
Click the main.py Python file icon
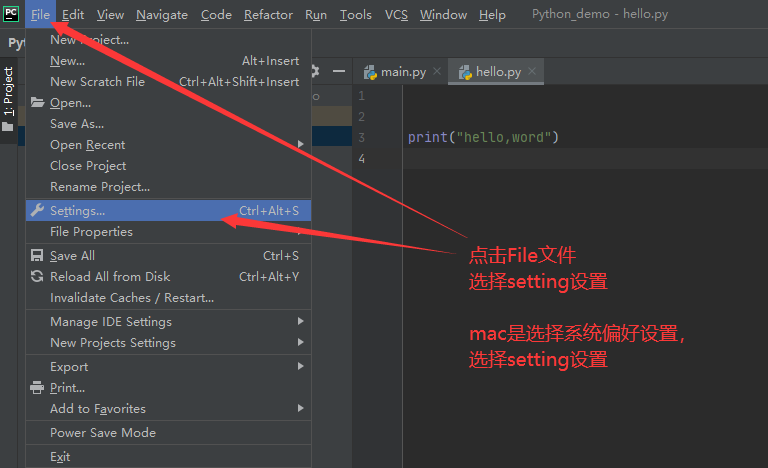tap(370, 72)
